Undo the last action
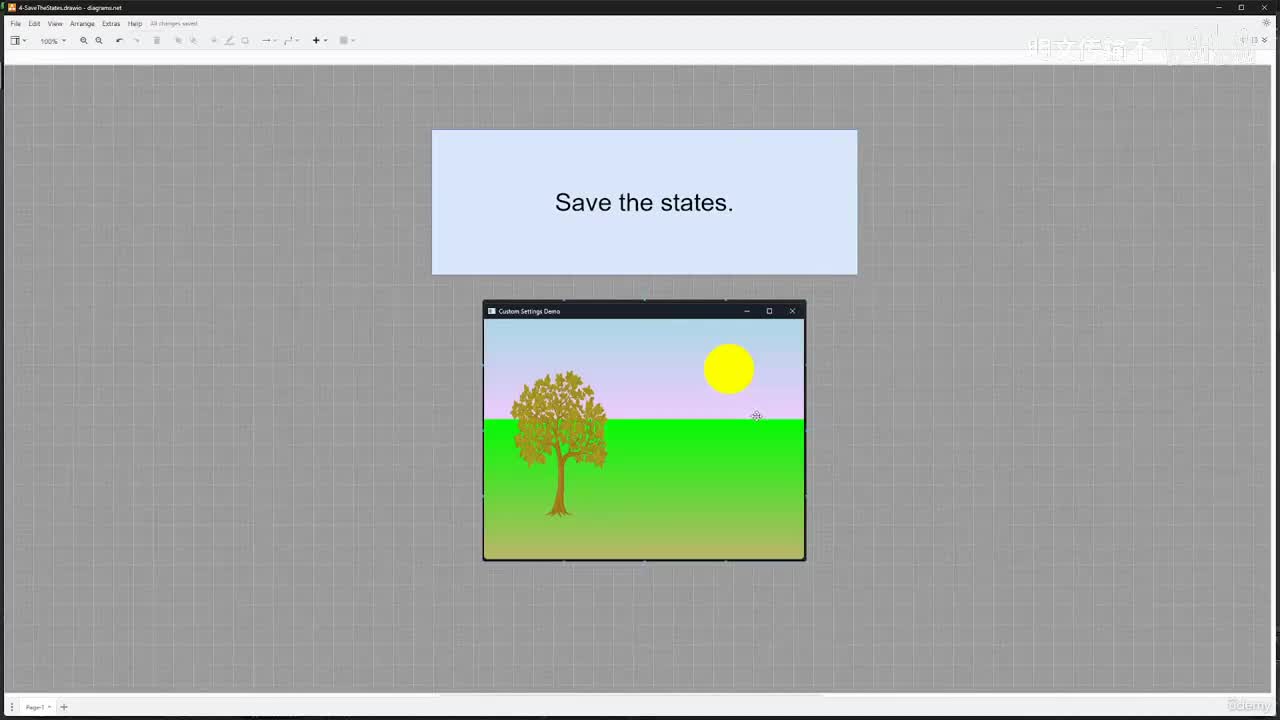1280x720 pixels. click(119, 41)
